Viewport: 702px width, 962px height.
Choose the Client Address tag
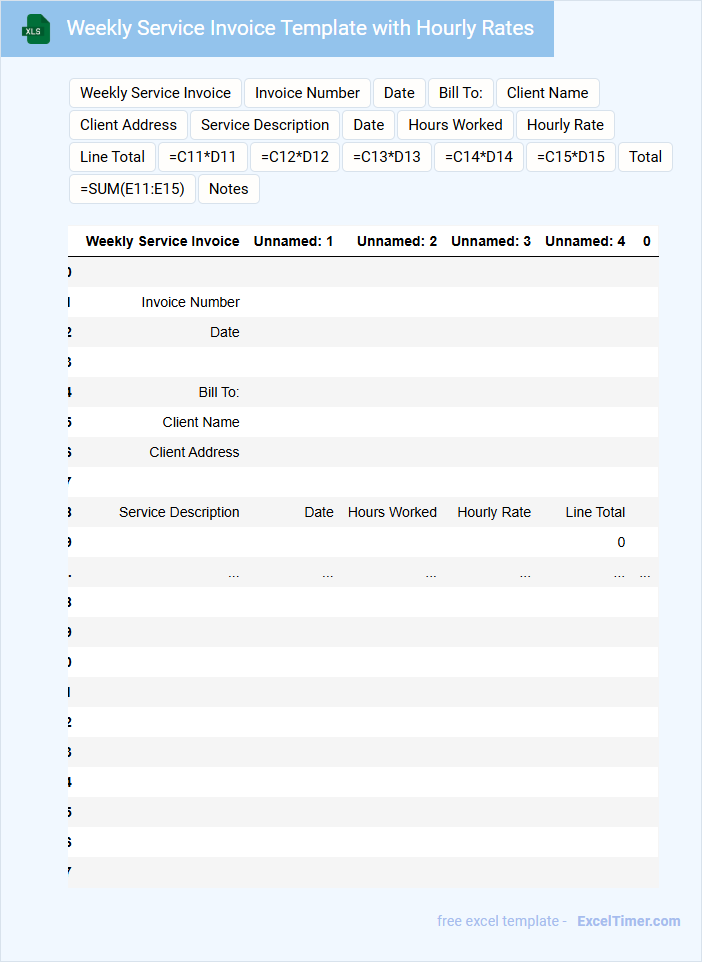coord(128,125)
